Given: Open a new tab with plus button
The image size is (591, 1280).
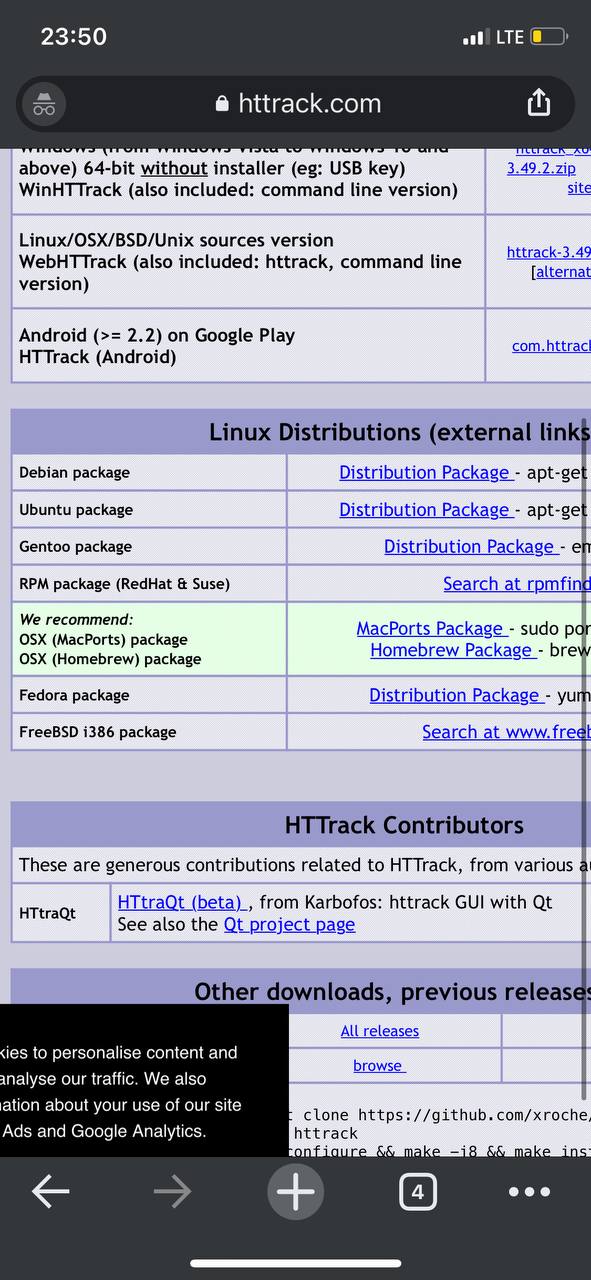Looking at the screenshot, I should coord(295,1191).
